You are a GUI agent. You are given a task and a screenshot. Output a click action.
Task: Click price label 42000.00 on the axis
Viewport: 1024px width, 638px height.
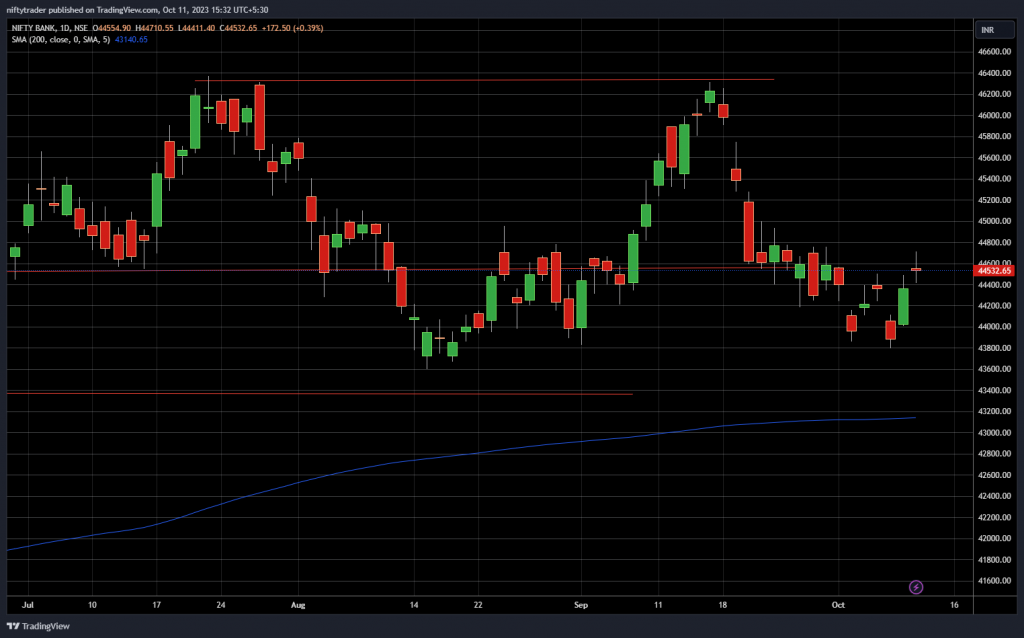point(994,539)
